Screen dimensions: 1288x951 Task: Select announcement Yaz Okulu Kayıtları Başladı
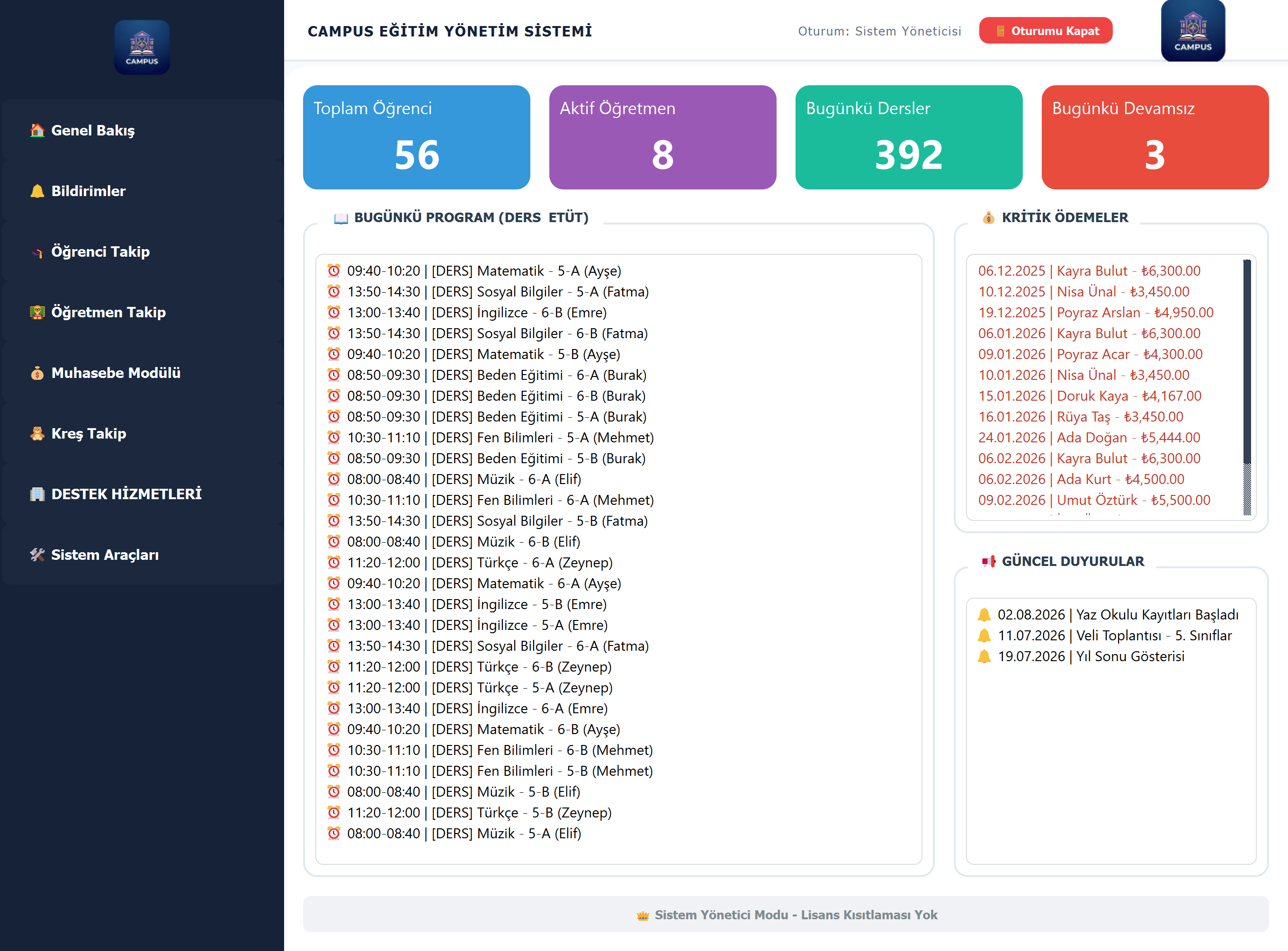1108,615
